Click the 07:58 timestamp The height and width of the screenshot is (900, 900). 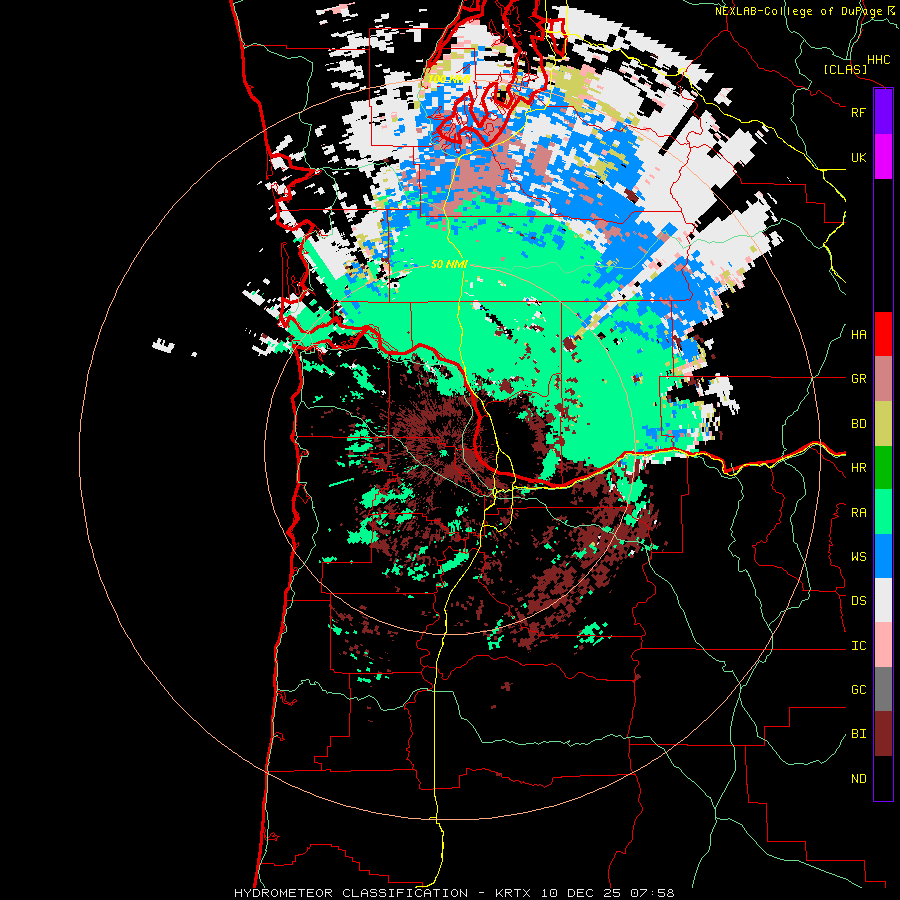(x=655, y=893)
